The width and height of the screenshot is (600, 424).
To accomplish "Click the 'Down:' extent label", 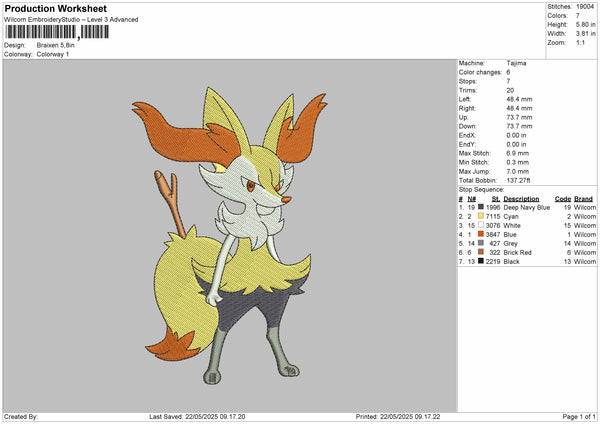I will (x=468, y=126).
